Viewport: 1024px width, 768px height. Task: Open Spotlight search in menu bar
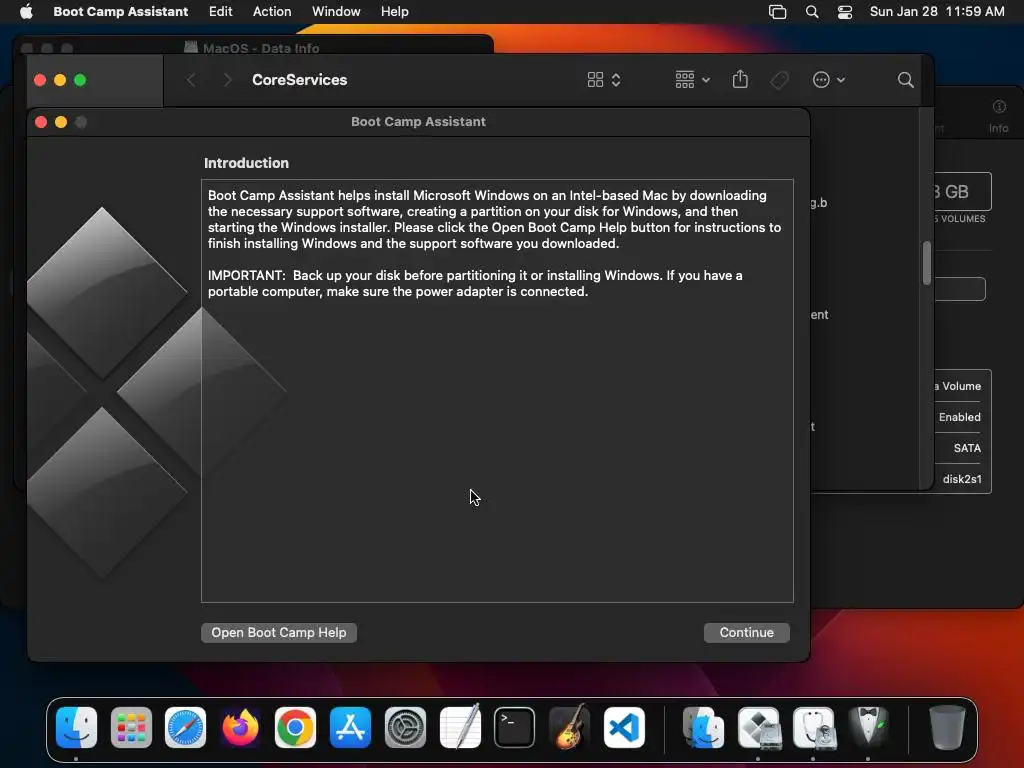point(812,12)
